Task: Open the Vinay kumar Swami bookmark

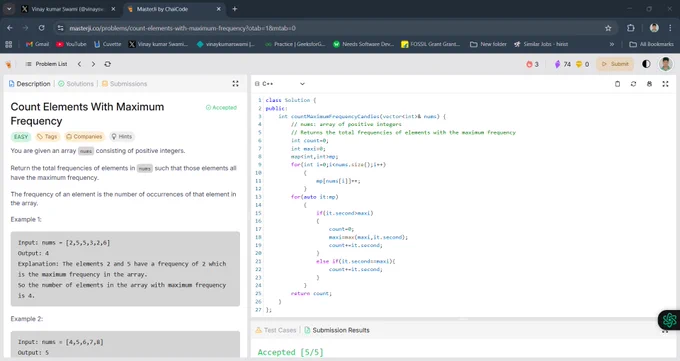Action: pos(158,44)
